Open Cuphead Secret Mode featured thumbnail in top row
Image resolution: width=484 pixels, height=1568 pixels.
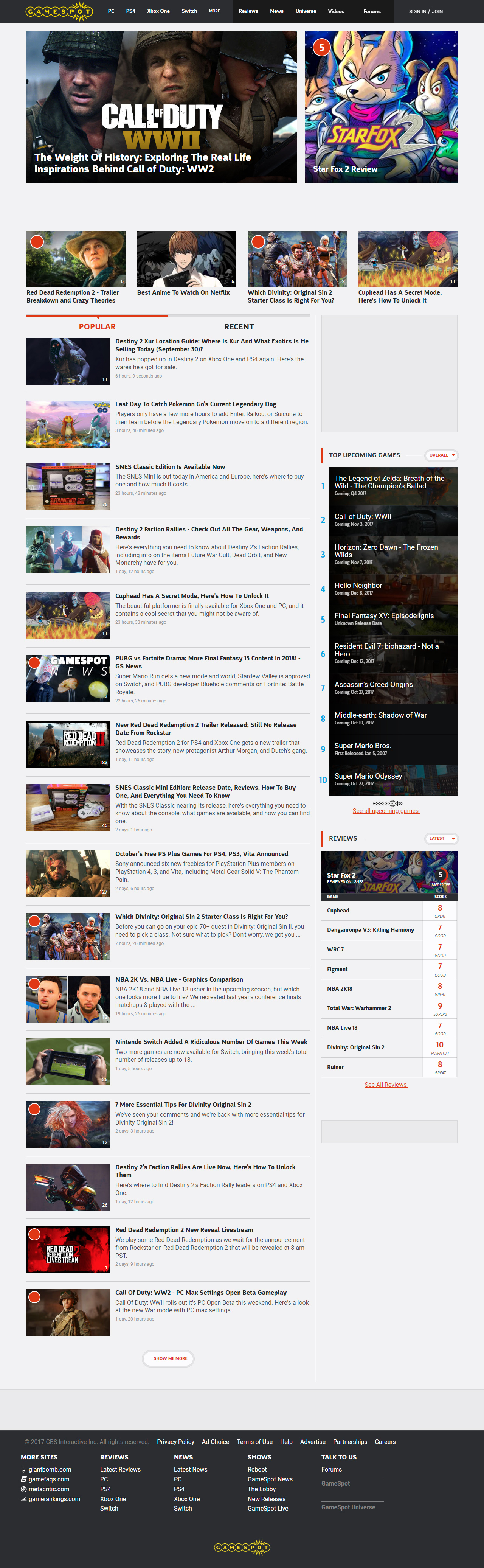408,259
